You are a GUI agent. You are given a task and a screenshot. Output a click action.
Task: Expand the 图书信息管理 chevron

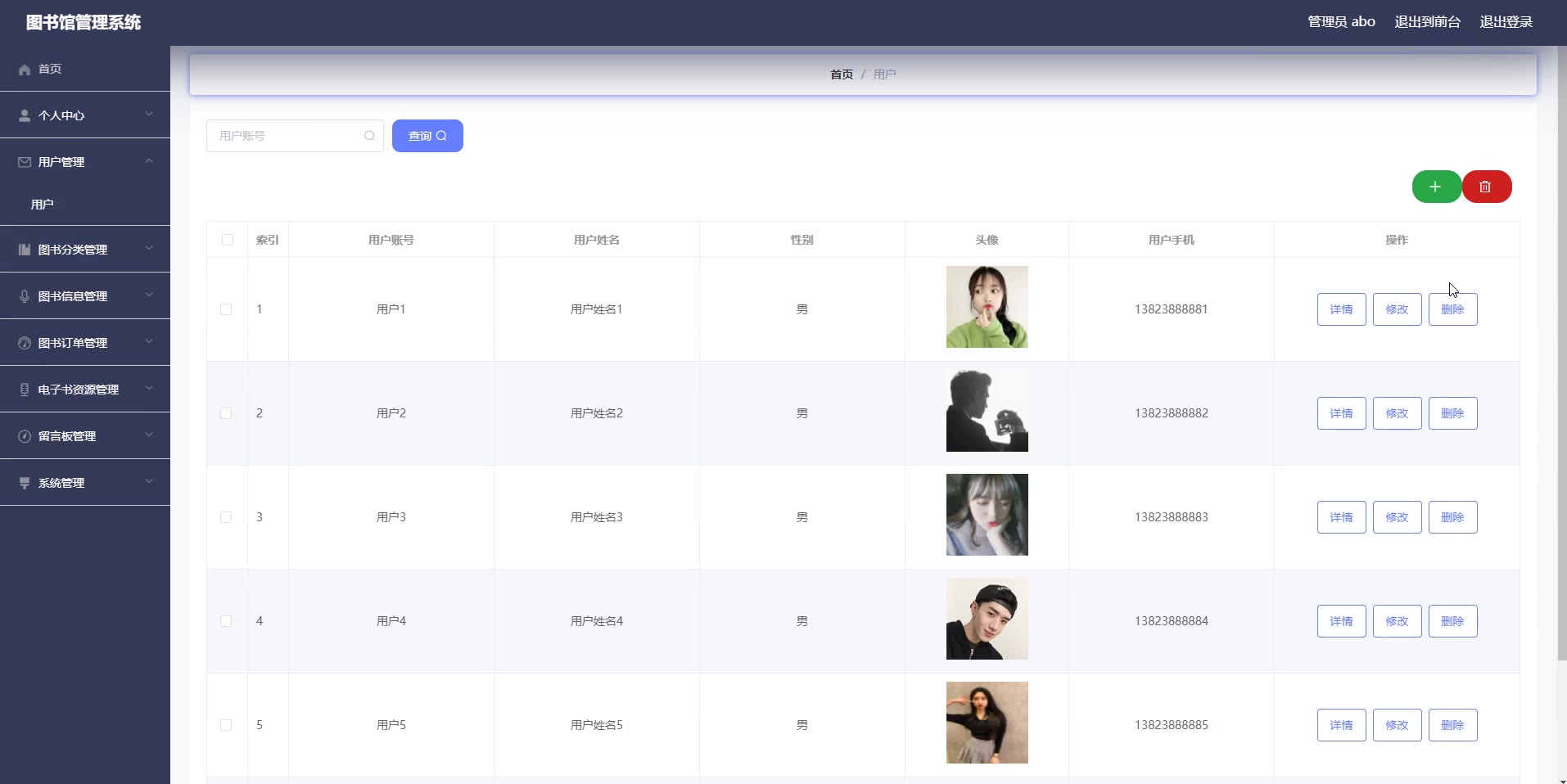[149, 295]
